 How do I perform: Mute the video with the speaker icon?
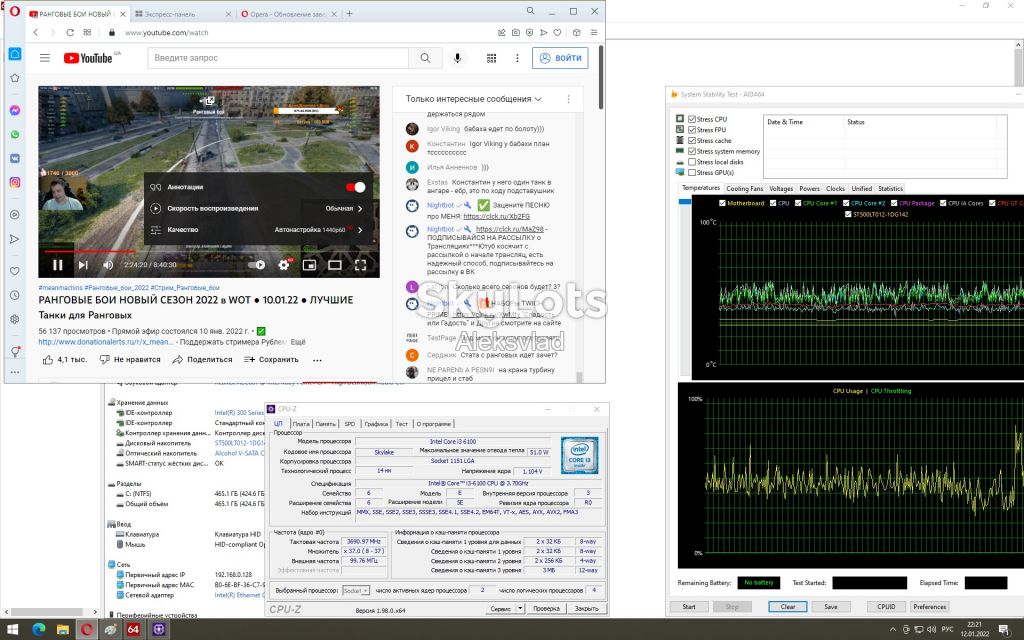coord(108,264)
